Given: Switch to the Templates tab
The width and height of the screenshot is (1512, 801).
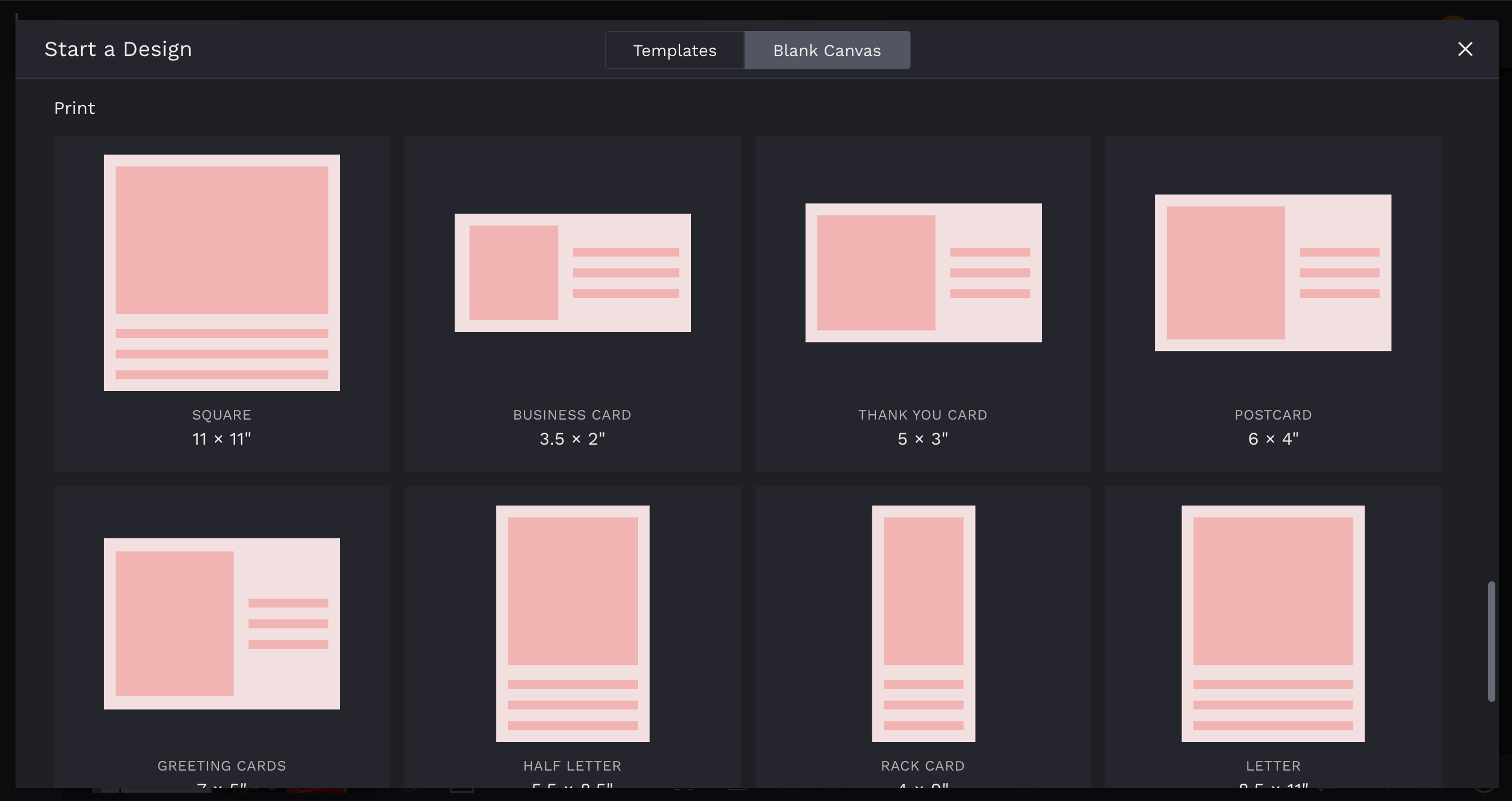Looking at the screenshot, I should pyautogui.click(x=675, y=50).
